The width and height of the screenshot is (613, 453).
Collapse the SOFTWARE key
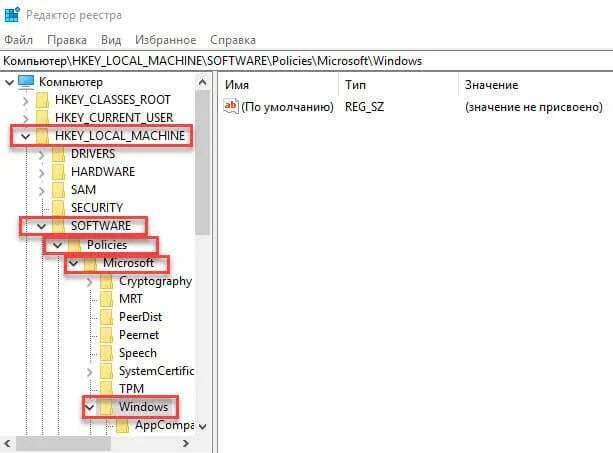click(41, 226)
